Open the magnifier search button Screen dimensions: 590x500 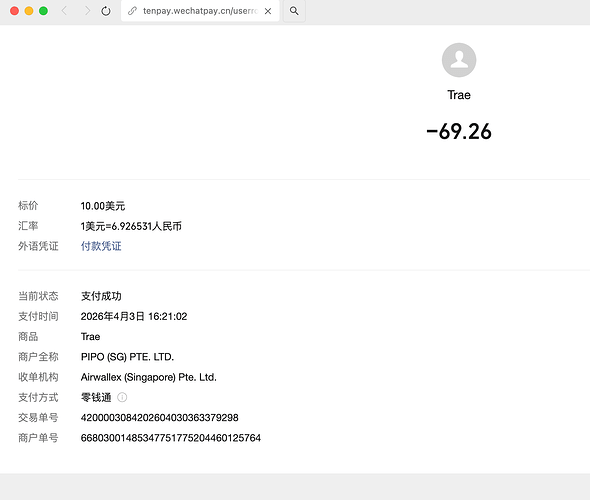294,11
